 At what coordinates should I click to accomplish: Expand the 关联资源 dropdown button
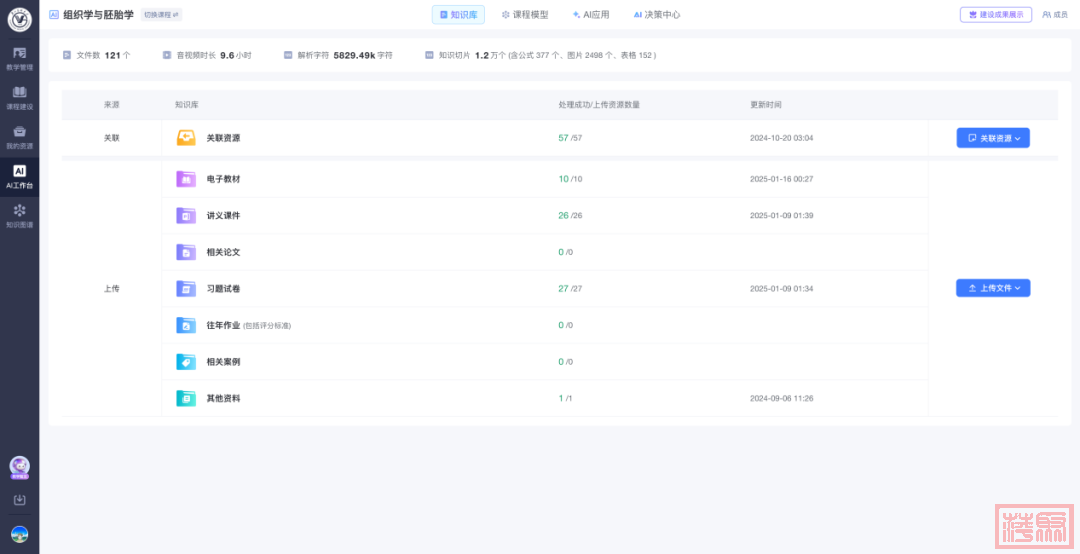pos(992,138)
